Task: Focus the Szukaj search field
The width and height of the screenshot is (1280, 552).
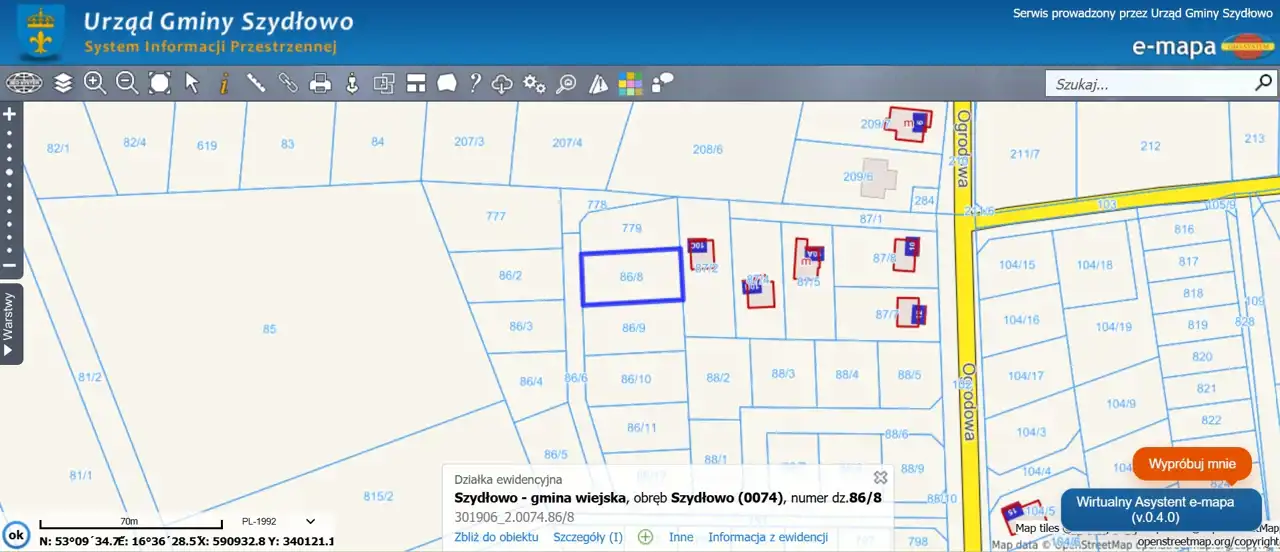Action: pos(1148,84)
